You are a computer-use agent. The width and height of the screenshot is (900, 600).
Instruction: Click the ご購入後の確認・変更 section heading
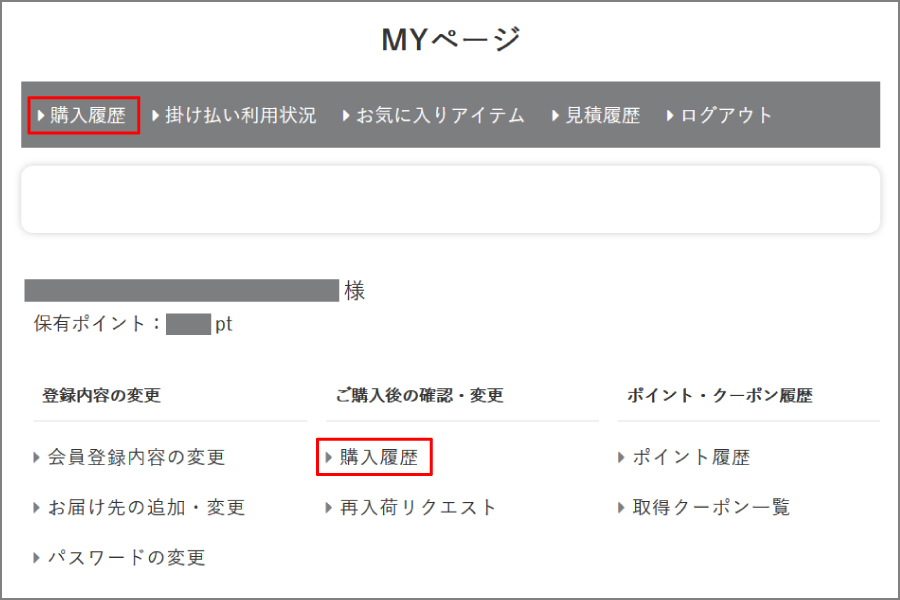420,396
